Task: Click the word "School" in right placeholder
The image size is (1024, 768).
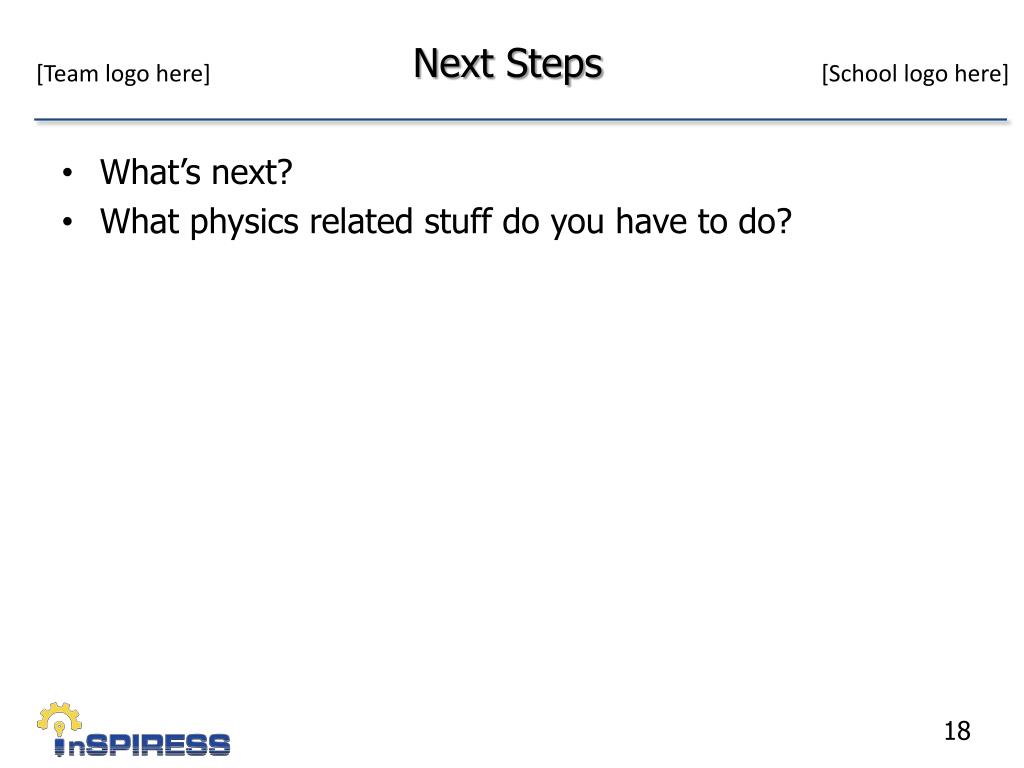Action: coord(861,74)
